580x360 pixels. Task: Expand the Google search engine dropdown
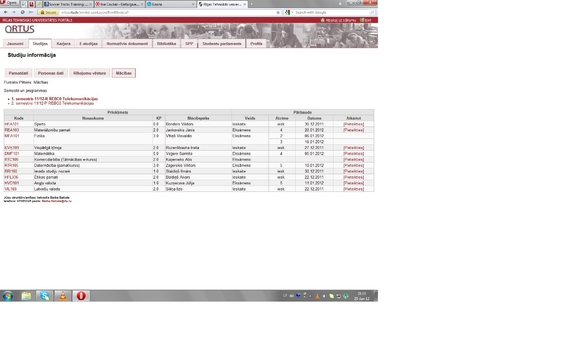(x=289, y=13)
